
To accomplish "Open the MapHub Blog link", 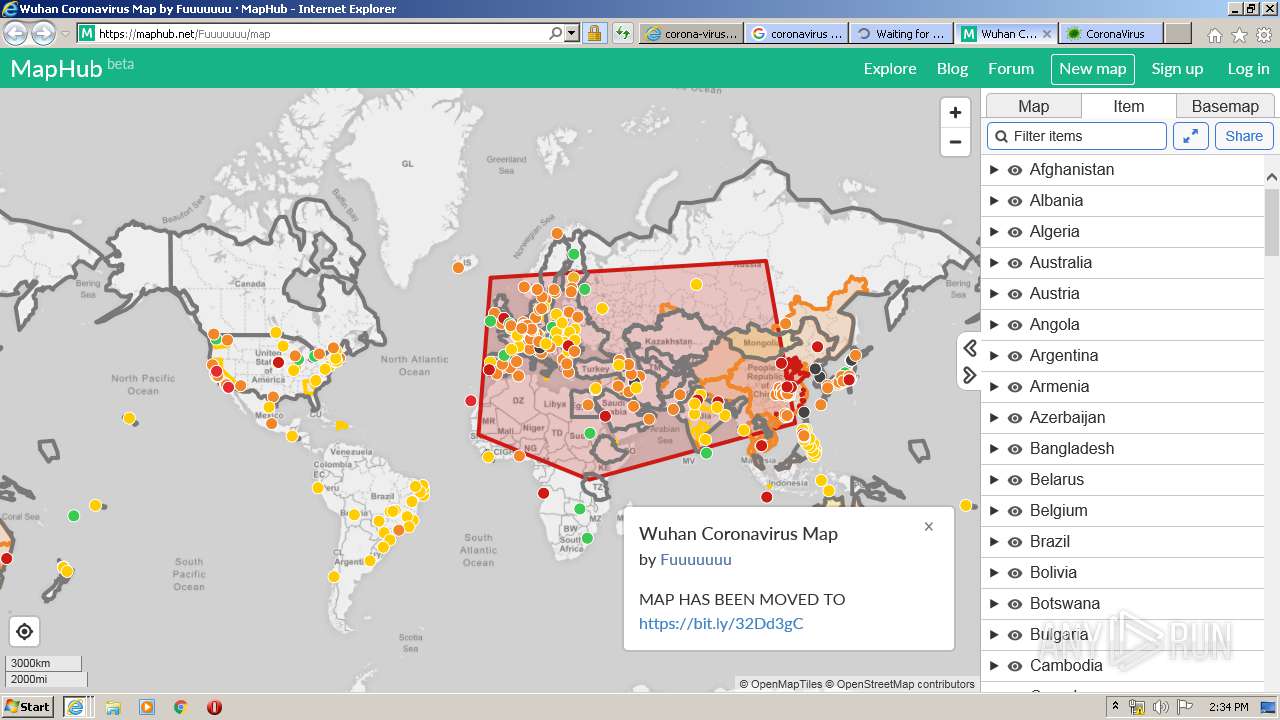I will [952, 69].
